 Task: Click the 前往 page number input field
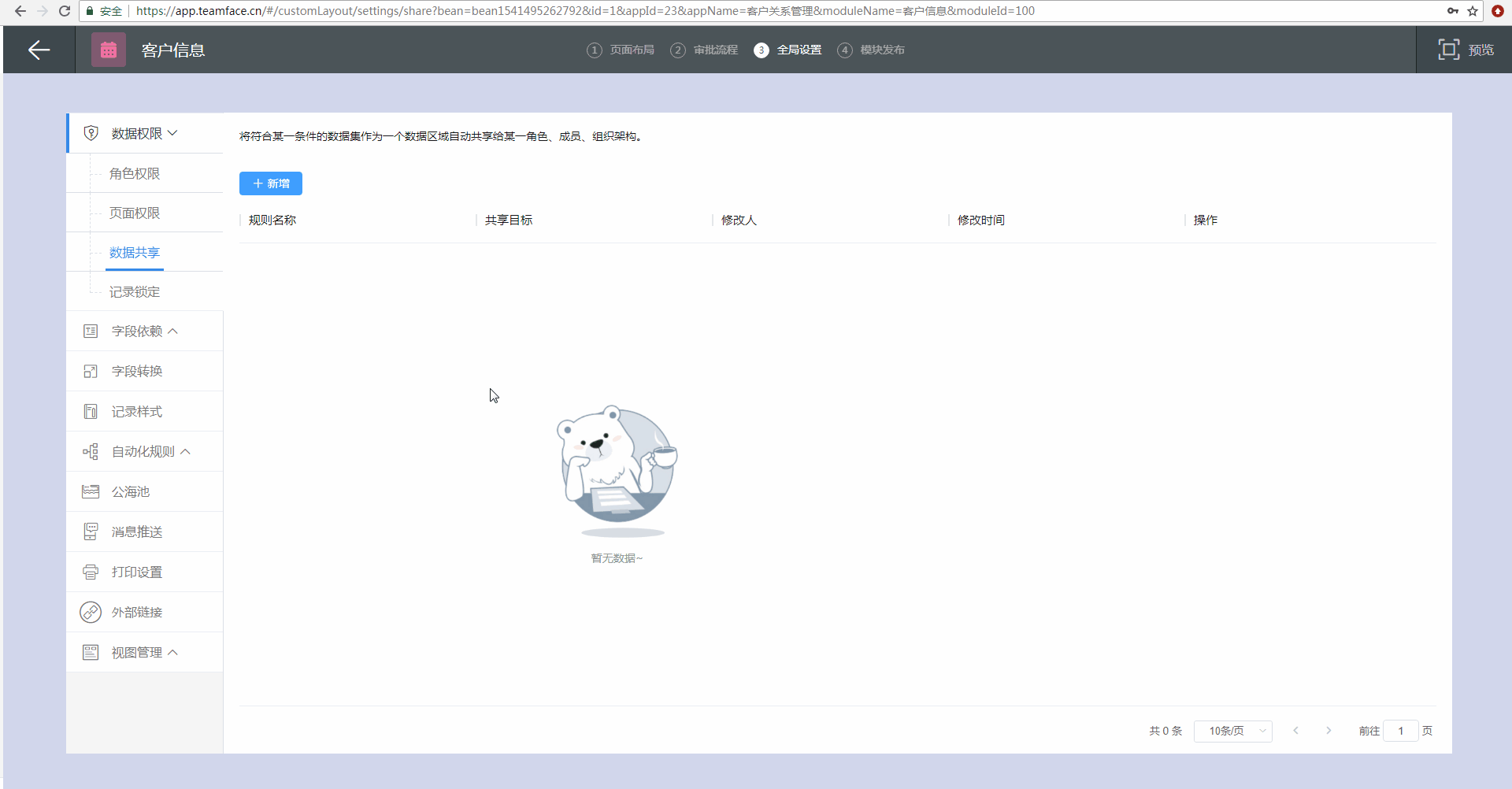[x=1402, y=731]
